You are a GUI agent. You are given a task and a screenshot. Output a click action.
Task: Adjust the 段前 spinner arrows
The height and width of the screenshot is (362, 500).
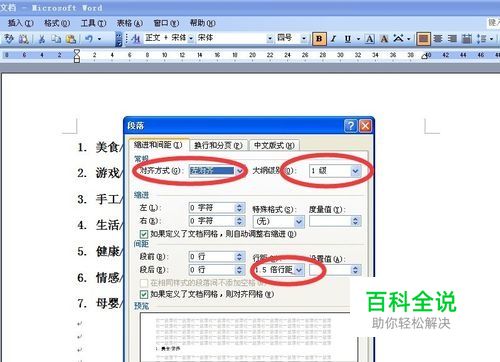point(239,256)
